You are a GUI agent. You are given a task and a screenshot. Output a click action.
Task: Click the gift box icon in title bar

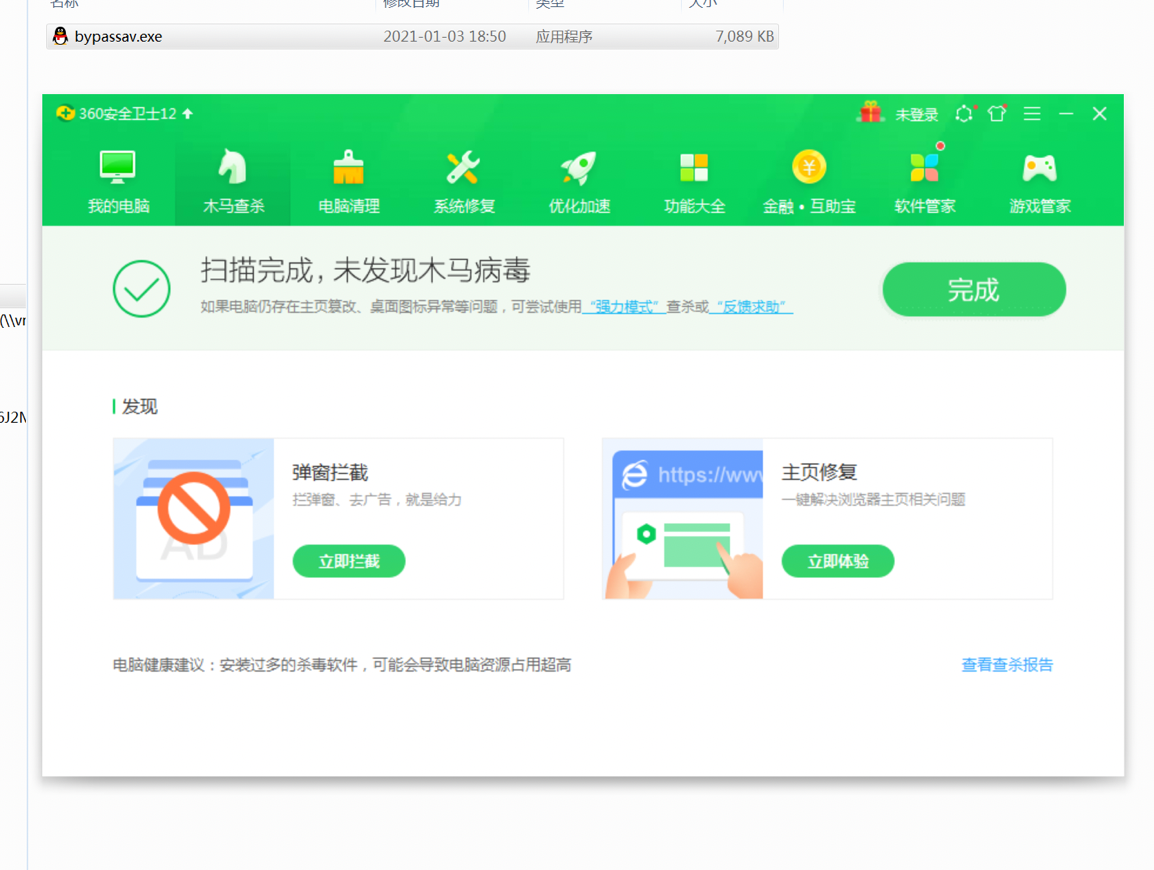(871, 113)
